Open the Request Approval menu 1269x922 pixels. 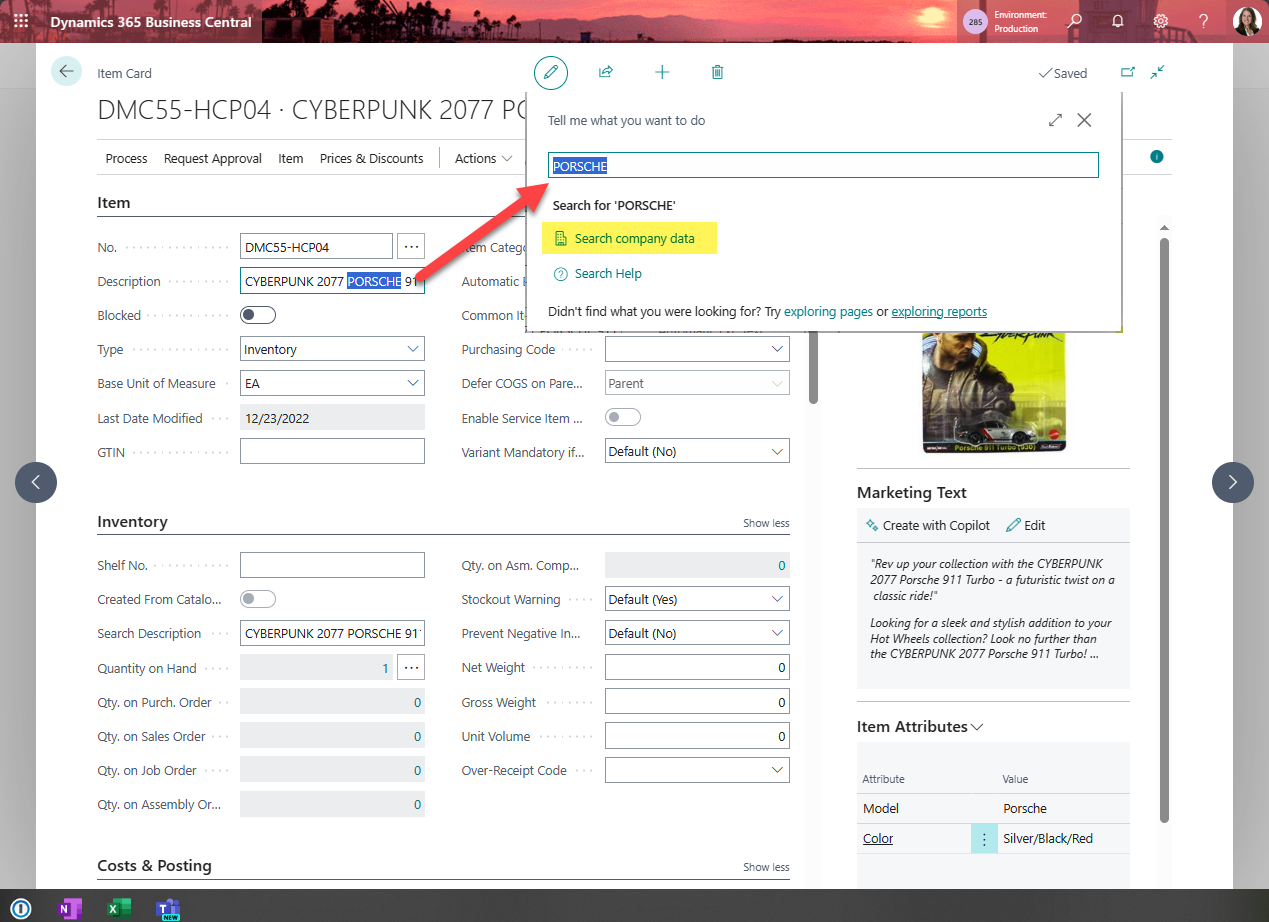click(x=213, y=158)
